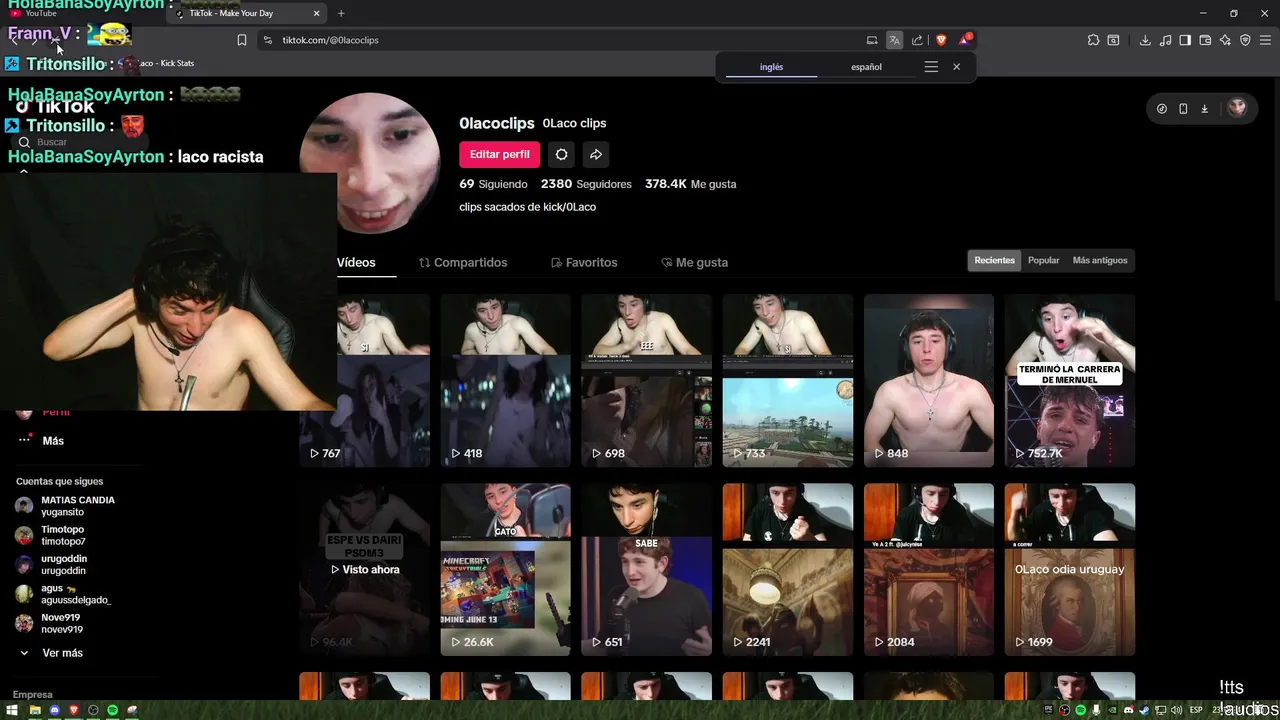Click the TikTok coins icon in top pill
Viewport: 1280px width, 720px height.
[x=1162, y=108]
